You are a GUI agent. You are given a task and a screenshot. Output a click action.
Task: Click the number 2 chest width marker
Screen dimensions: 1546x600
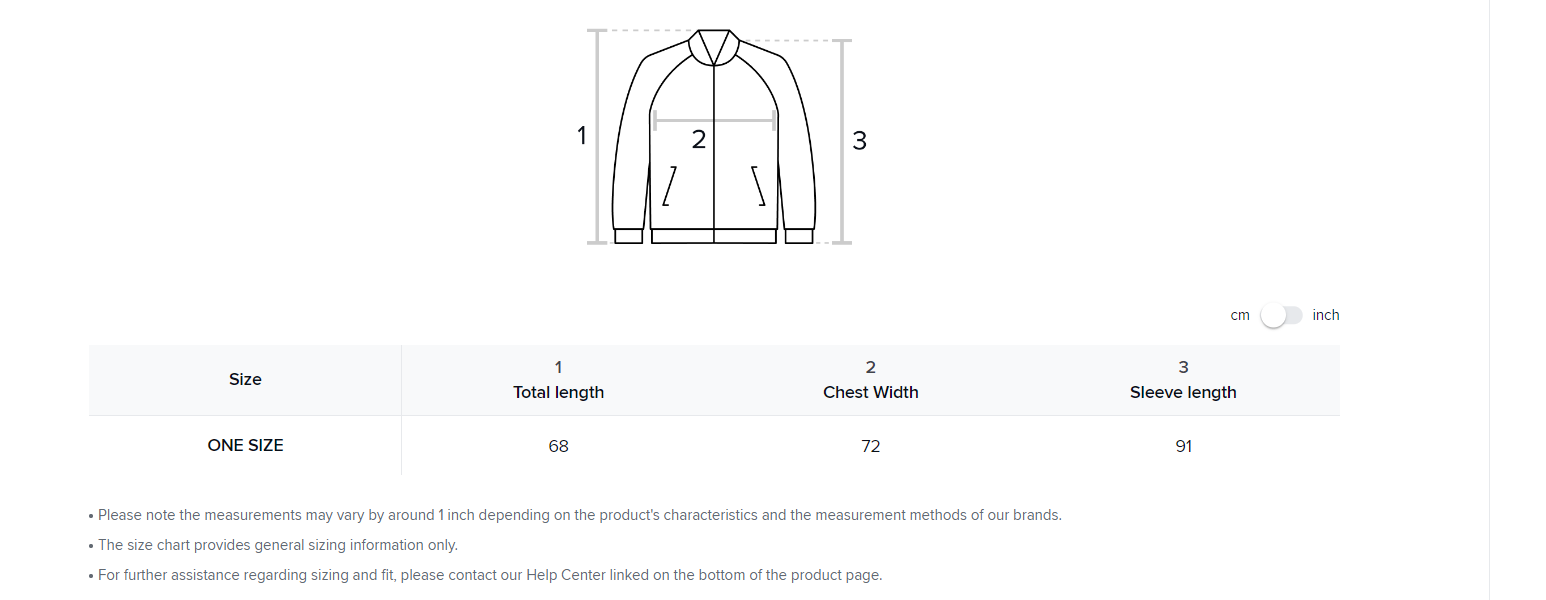699,140
